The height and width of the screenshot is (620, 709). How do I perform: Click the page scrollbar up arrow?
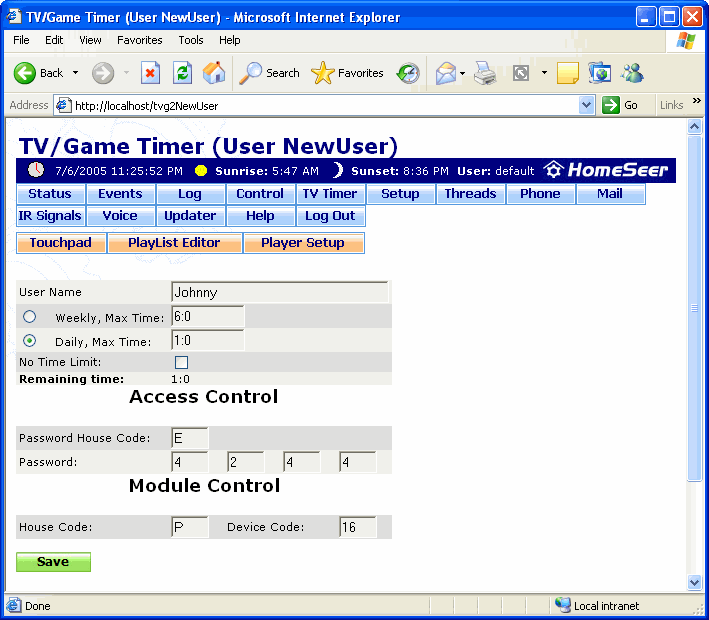click(x=694, y=127)
